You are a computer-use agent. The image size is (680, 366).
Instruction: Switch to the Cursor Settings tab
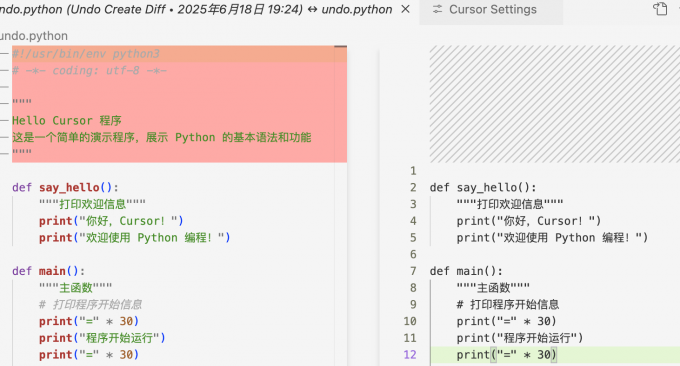coord(491,10)
